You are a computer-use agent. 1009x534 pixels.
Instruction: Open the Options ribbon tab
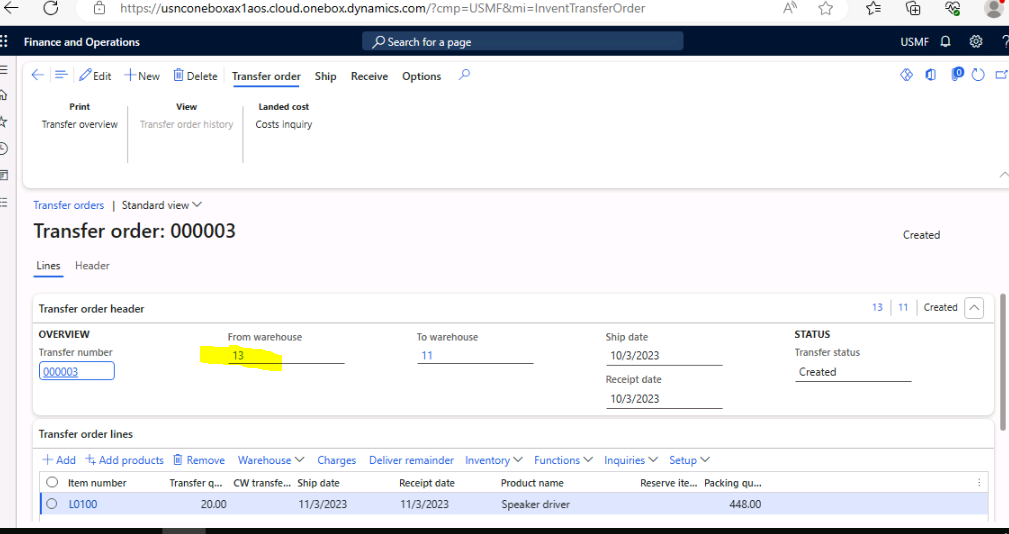point(421,76)
